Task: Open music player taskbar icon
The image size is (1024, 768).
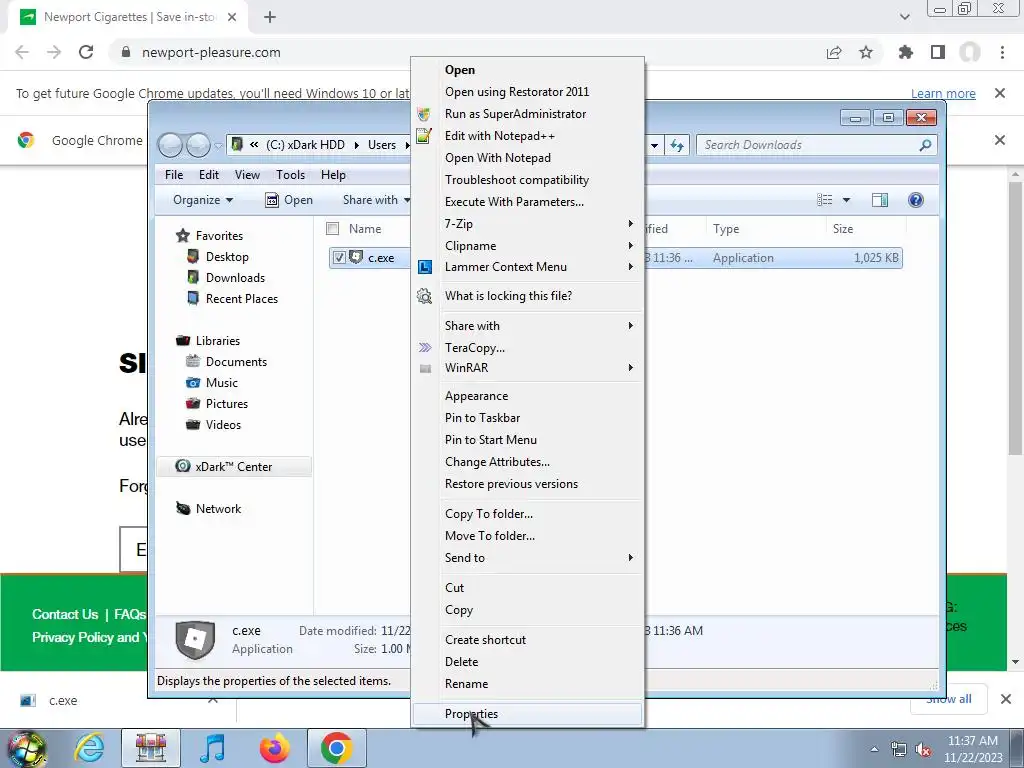Action: (212, 748)
